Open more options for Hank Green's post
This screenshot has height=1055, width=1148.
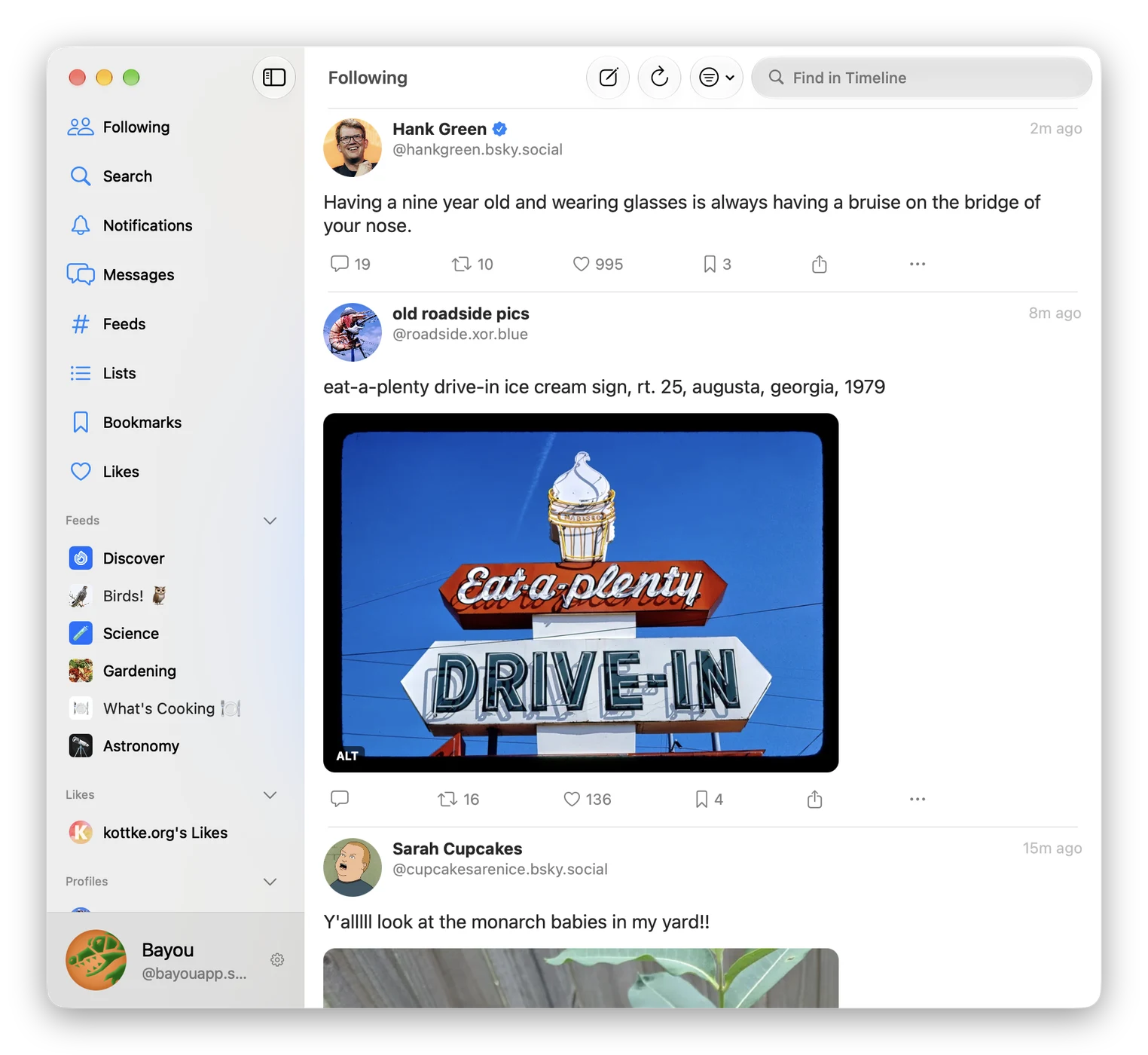[x=917, y=265]
